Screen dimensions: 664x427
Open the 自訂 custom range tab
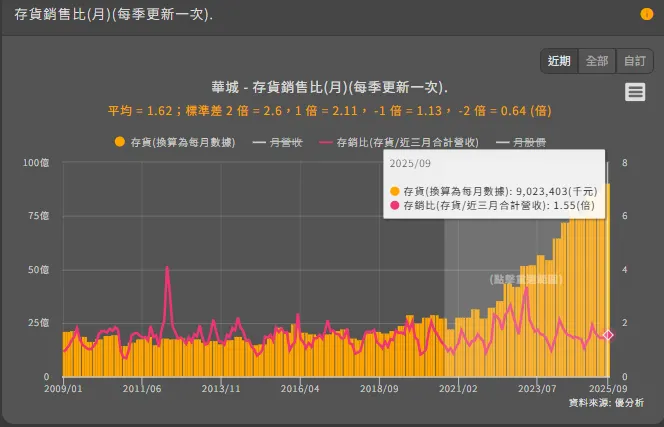point(634,61)
